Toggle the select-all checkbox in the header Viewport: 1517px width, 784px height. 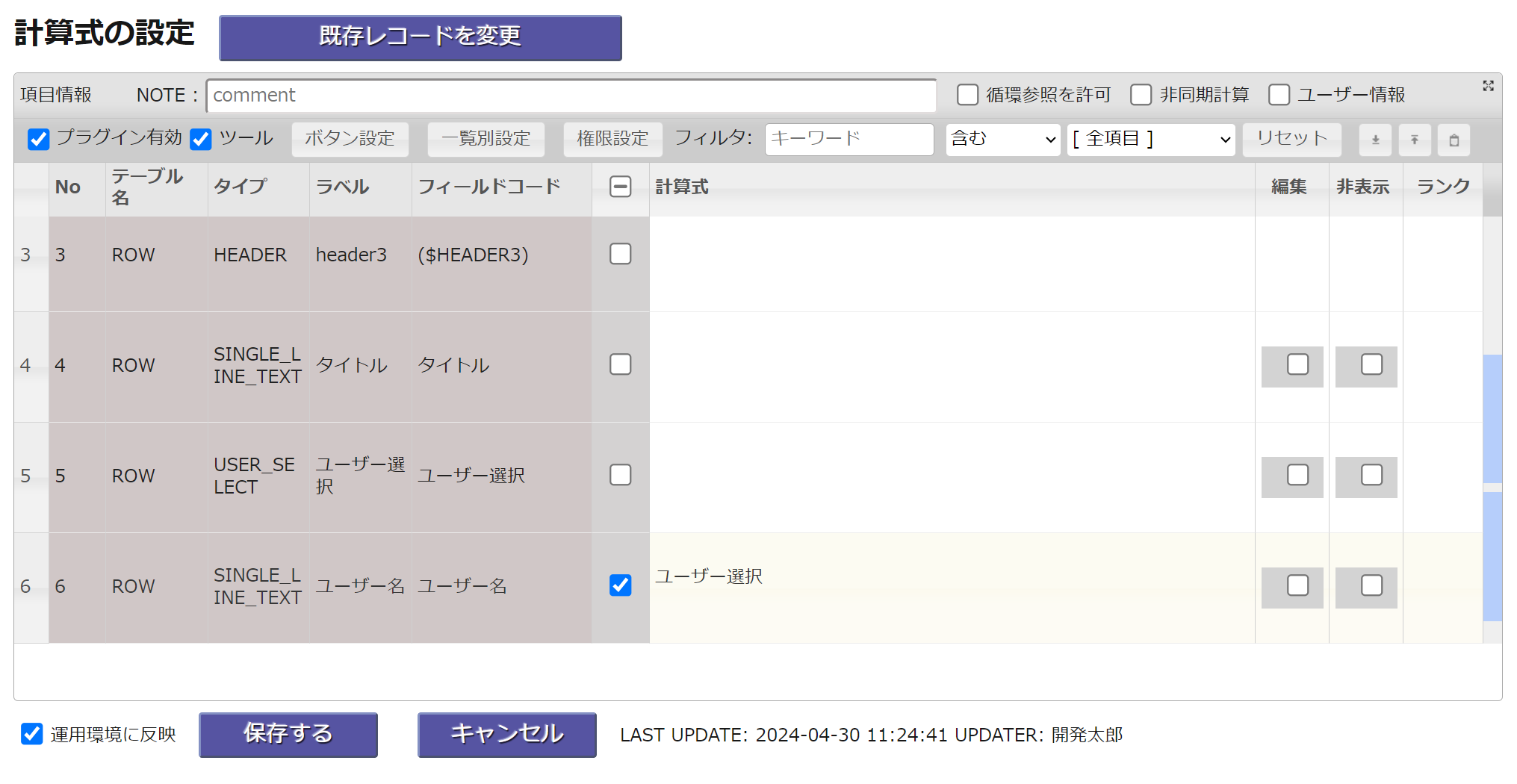pos(621,187)
